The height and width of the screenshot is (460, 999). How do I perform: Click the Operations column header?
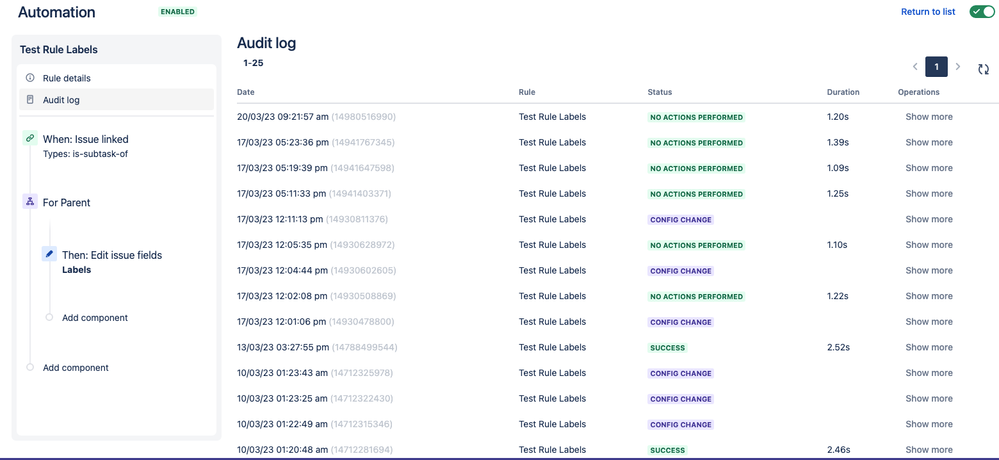click(919, 92)
